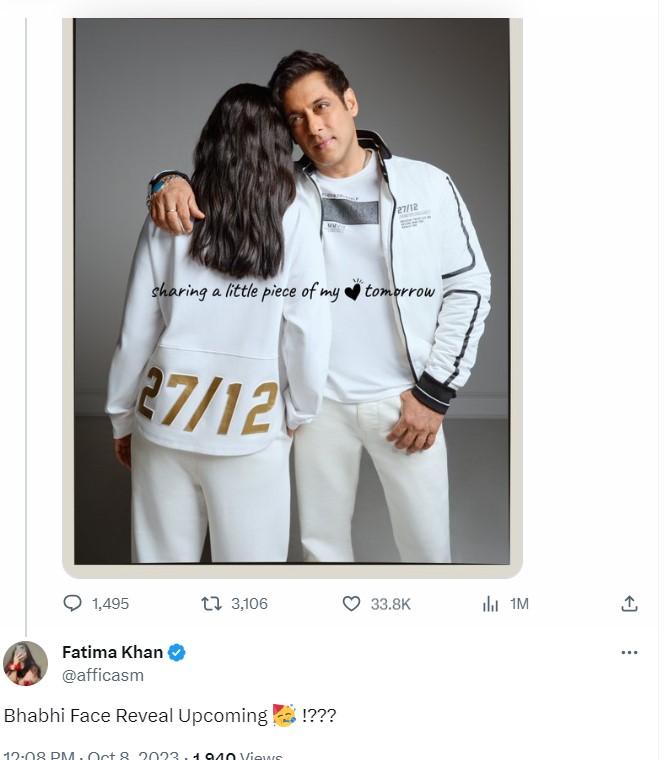Visit the @afficasm handle link
This screenshot has height=760, width=672.
click(x=103, y=675)
